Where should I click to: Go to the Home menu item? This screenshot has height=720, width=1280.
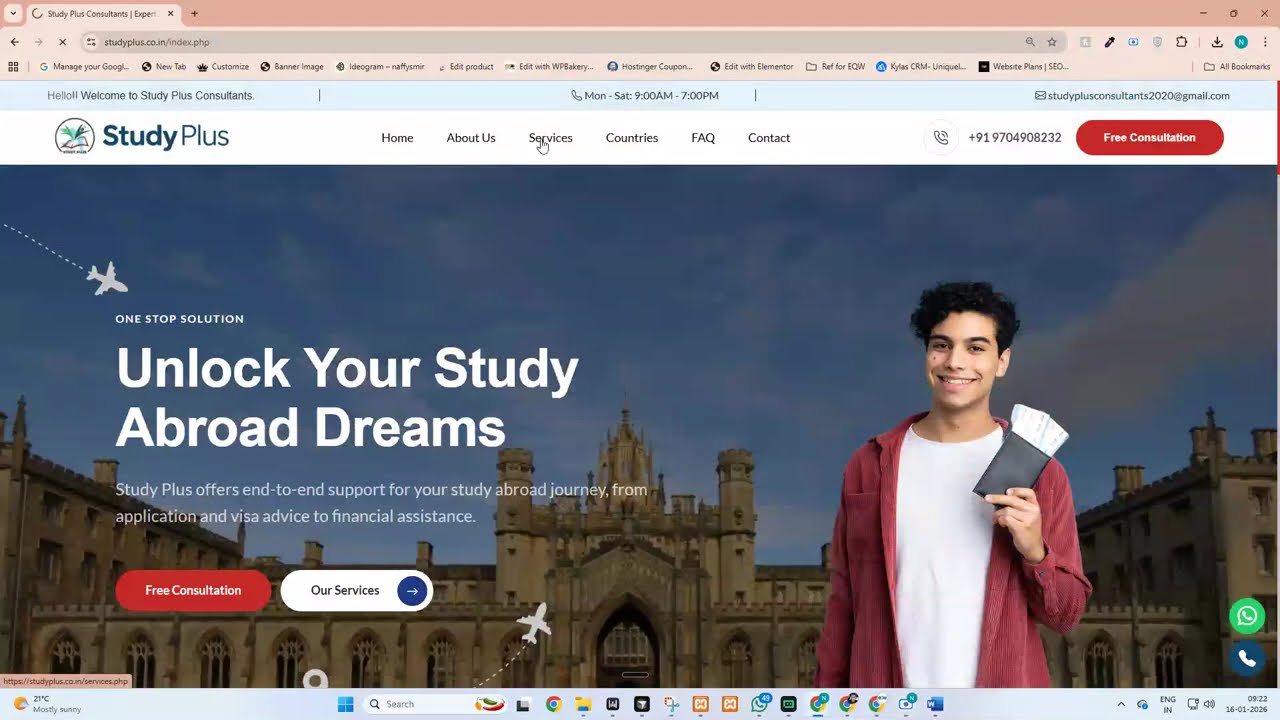click(397, 138)
